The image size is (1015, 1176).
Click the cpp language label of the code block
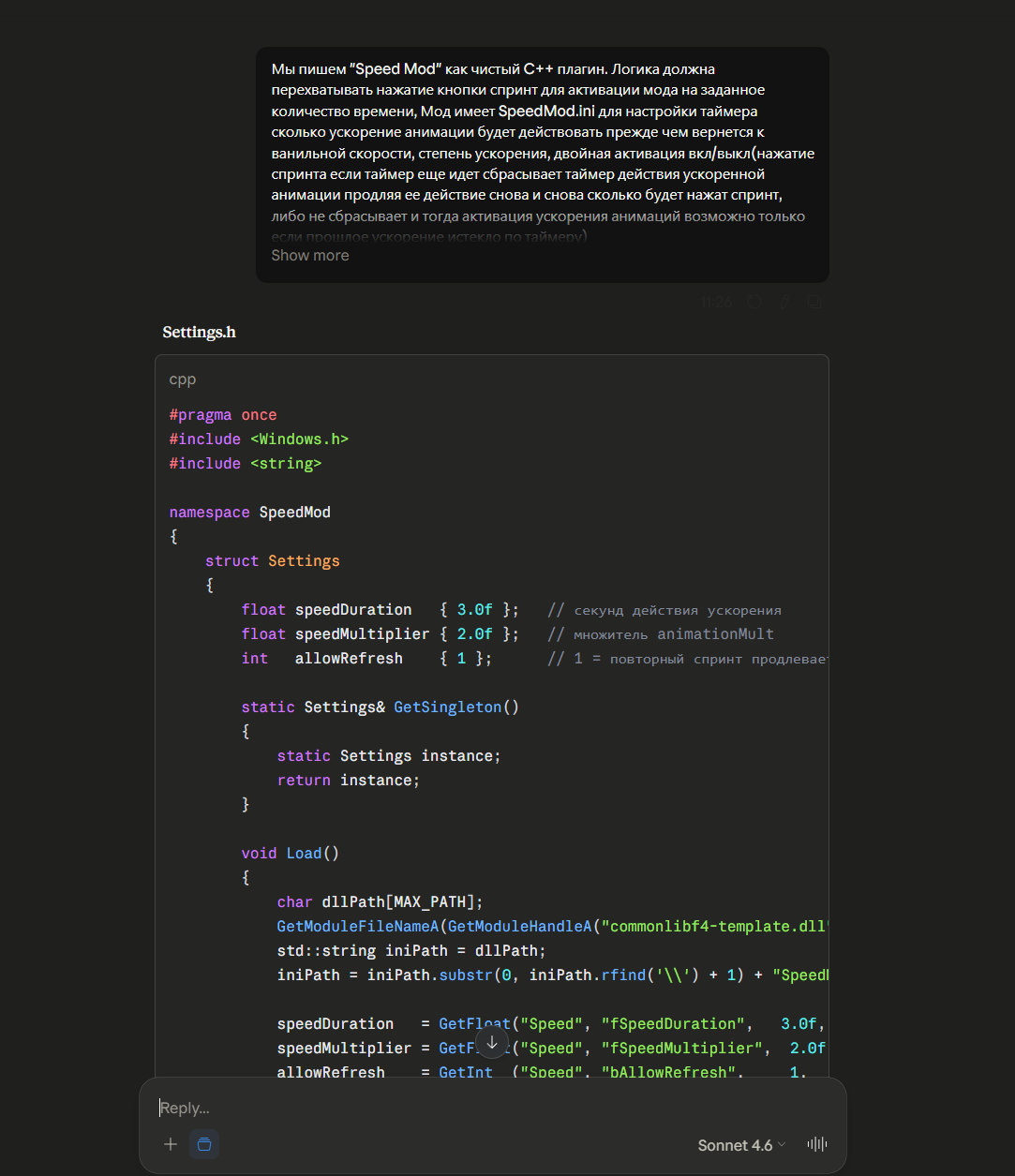click(x=183, y=380)
